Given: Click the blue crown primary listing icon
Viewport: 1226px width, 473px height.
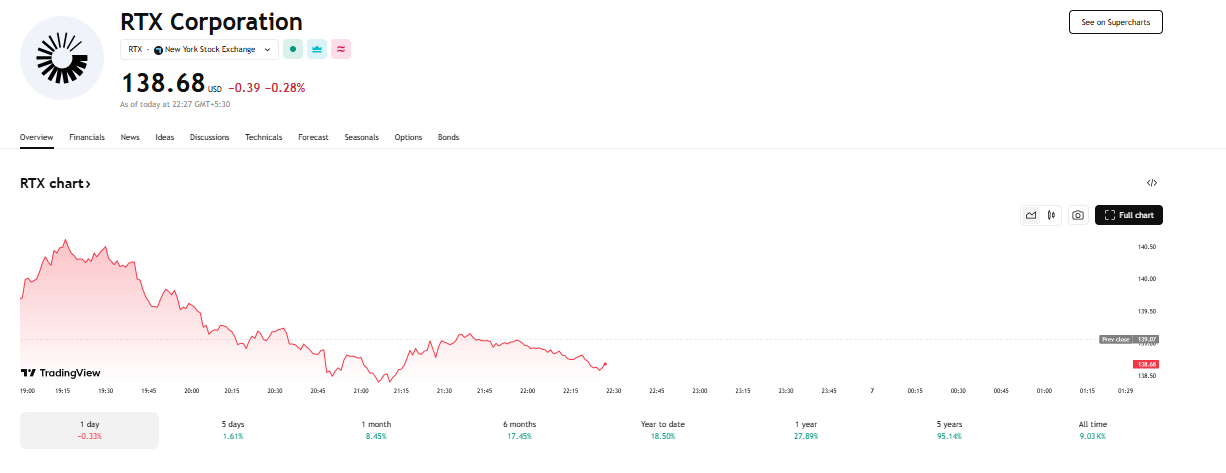Looking at the screenshot, I should pos(317,49).
